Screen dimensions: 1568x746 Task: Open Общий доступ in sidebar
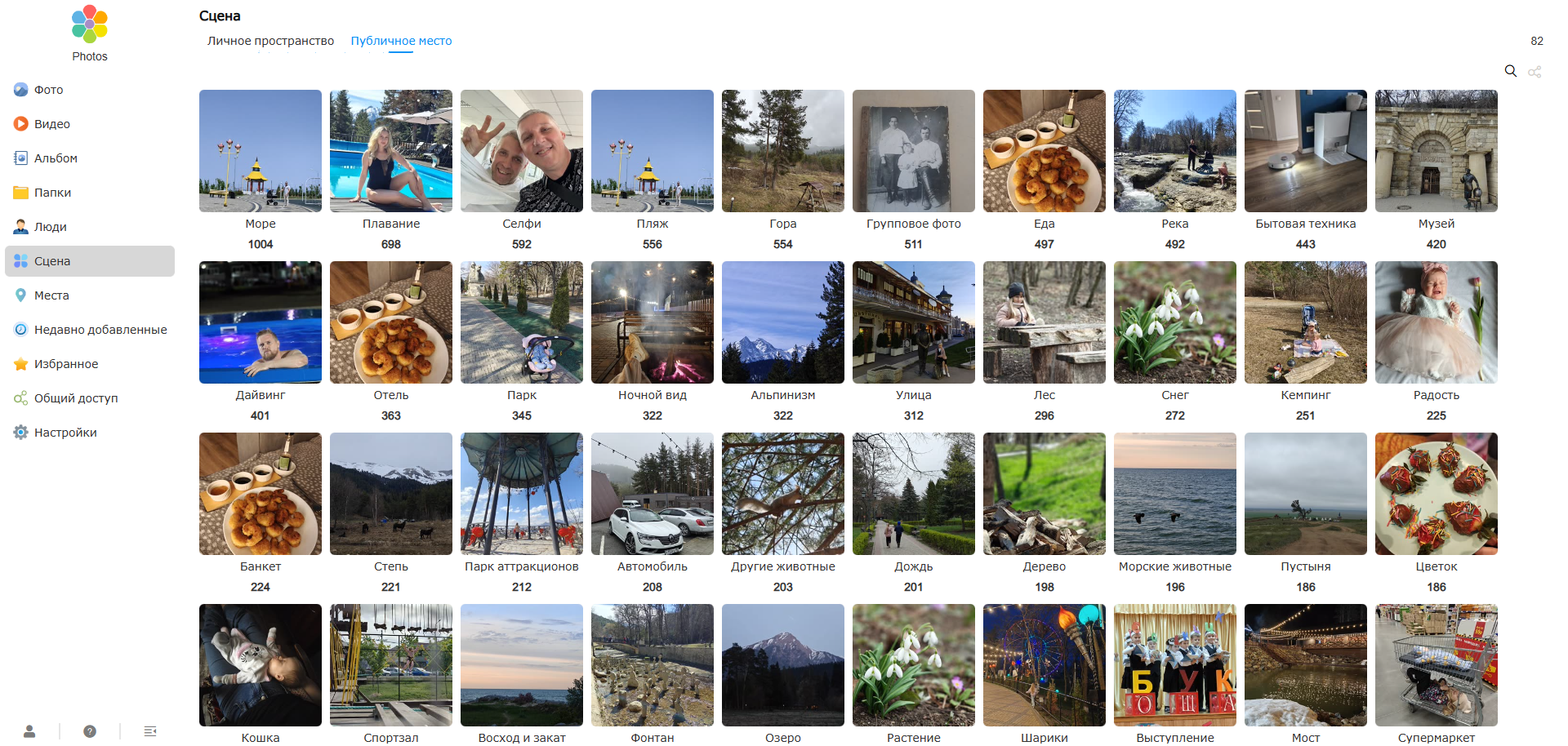click(76, 398)
